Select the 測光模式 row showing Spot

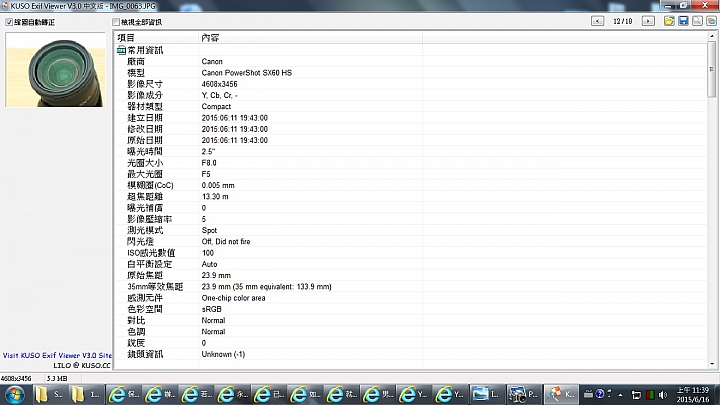411,230
